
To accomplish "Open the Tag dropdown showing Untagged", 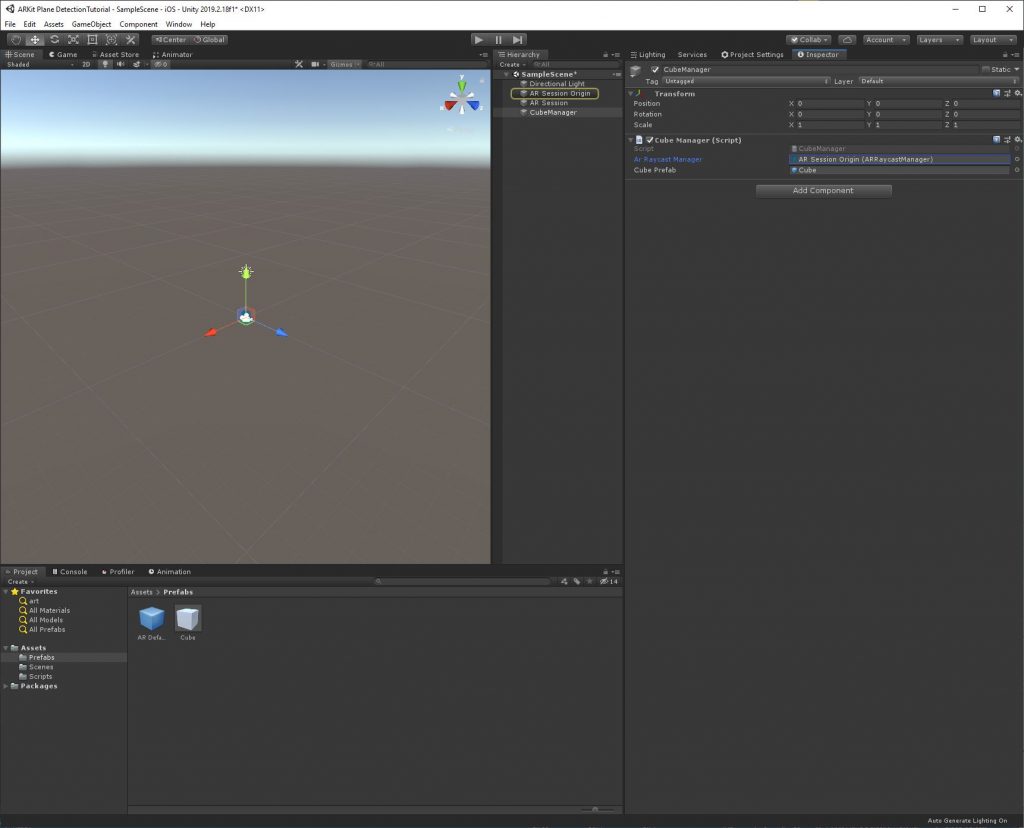I will [x=746, y=81].
